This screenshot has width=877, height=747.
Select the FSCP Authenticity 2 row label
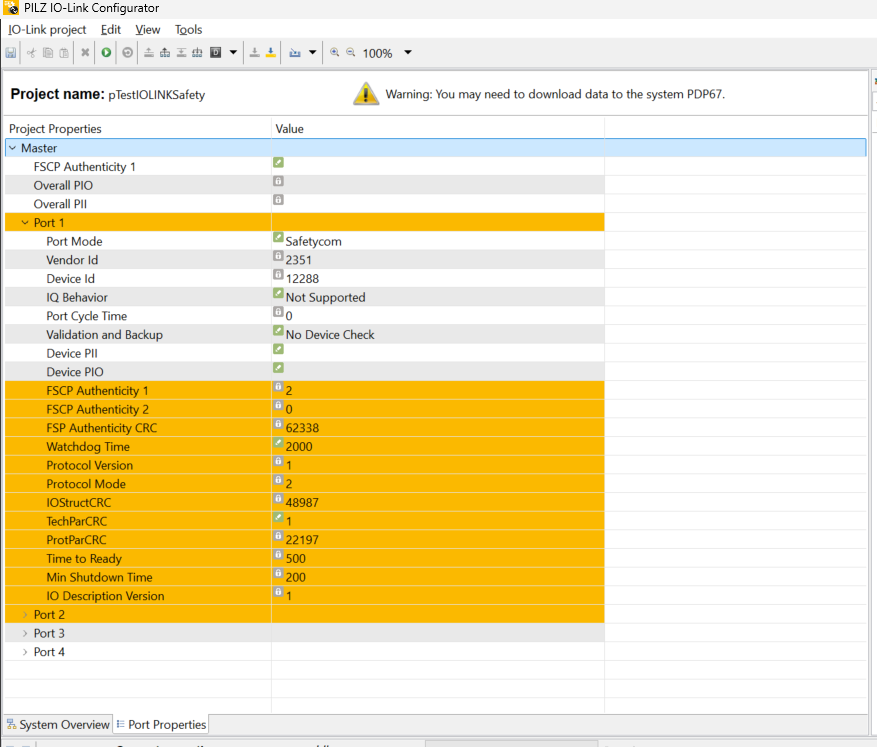pyautogui.click(x=97, y=409)
